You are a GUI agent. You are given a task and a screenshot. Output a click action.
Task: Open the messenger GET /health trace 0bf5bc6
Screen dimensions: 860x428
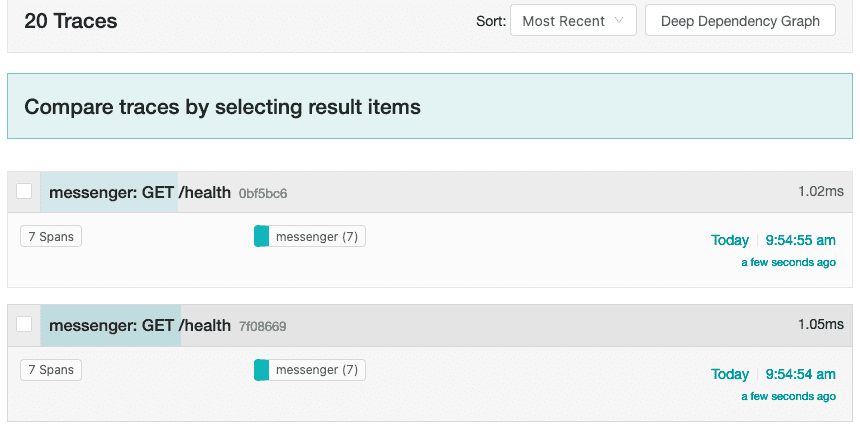tap(140, 192)
